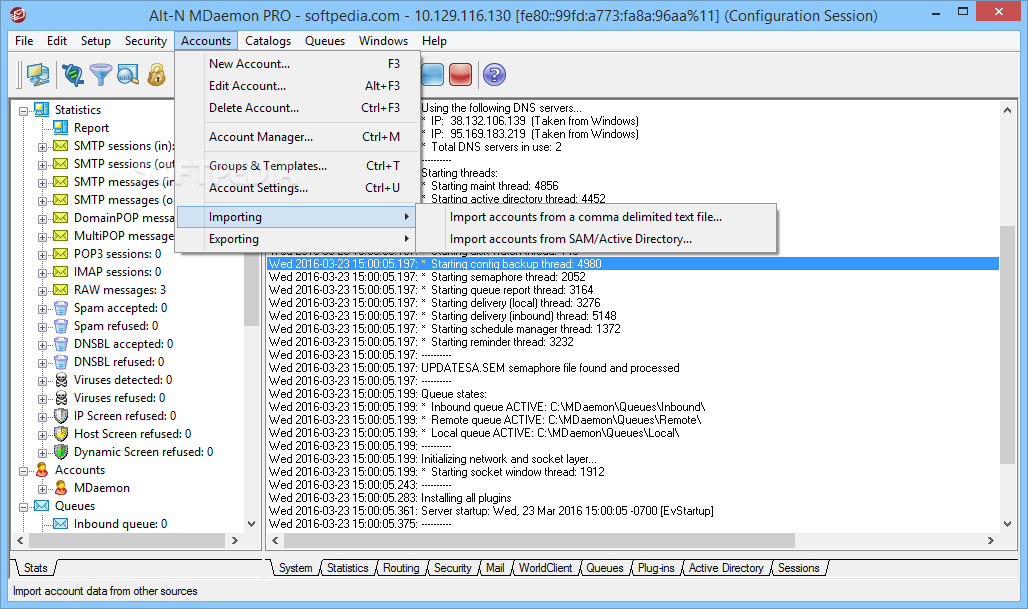Expand the SMTP sessions (in) node
This screenshot has width=1028, height=609.
[43, 146]
